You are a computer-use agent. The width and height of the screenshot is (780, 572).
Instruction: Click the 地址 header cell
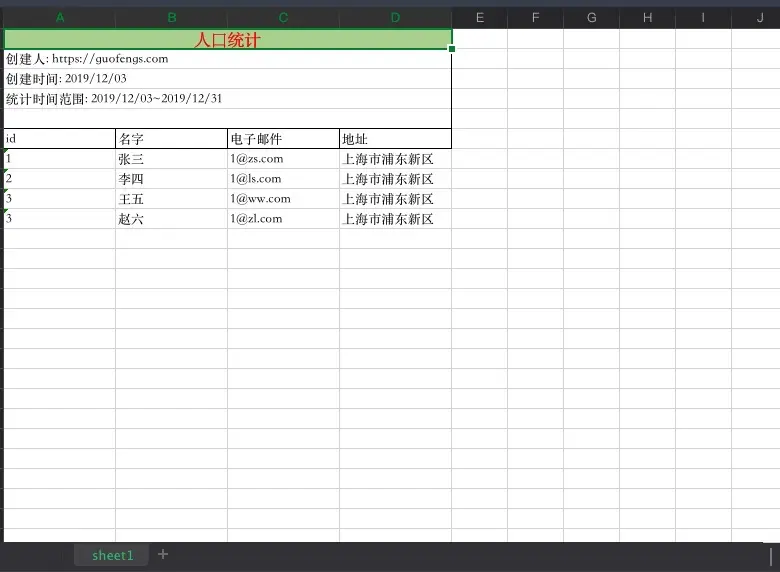pyautogui.click(x=395, y=139)
